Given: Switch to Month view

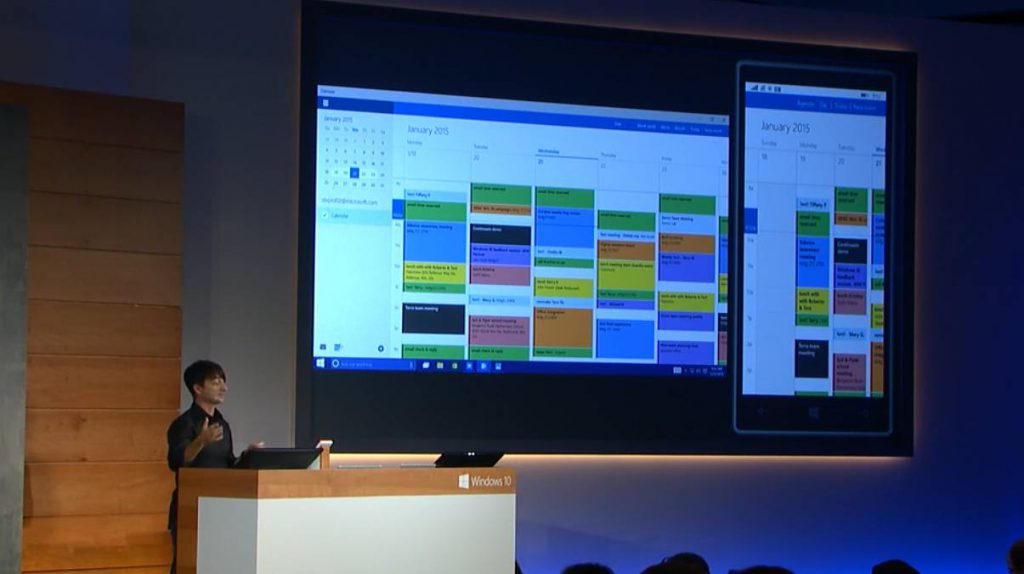Looking at the screenshot, I should pos(680,128).
